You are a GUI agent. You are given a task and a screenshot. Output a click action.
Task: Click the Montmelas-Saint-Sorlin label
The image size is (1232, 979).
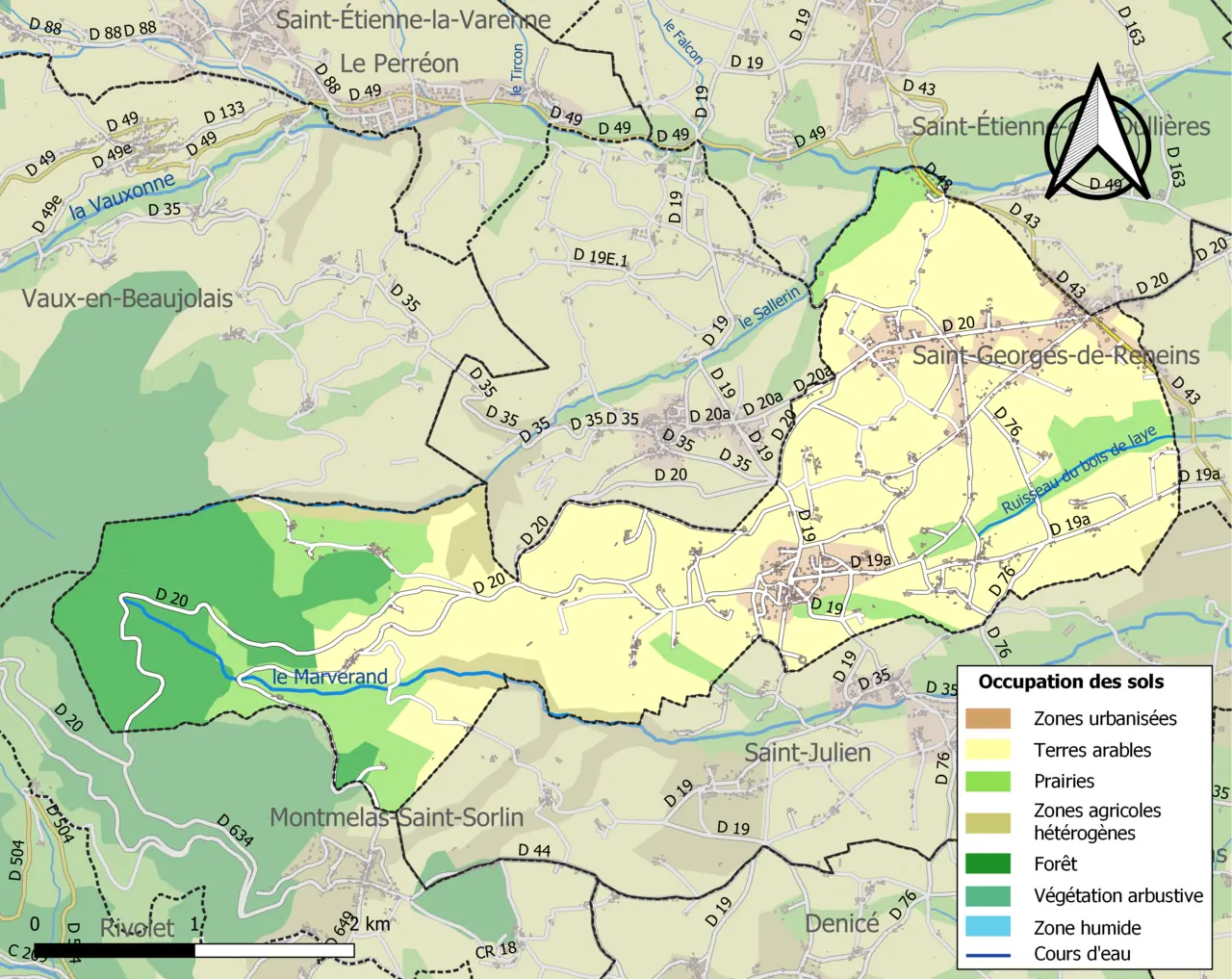(397, 817)
